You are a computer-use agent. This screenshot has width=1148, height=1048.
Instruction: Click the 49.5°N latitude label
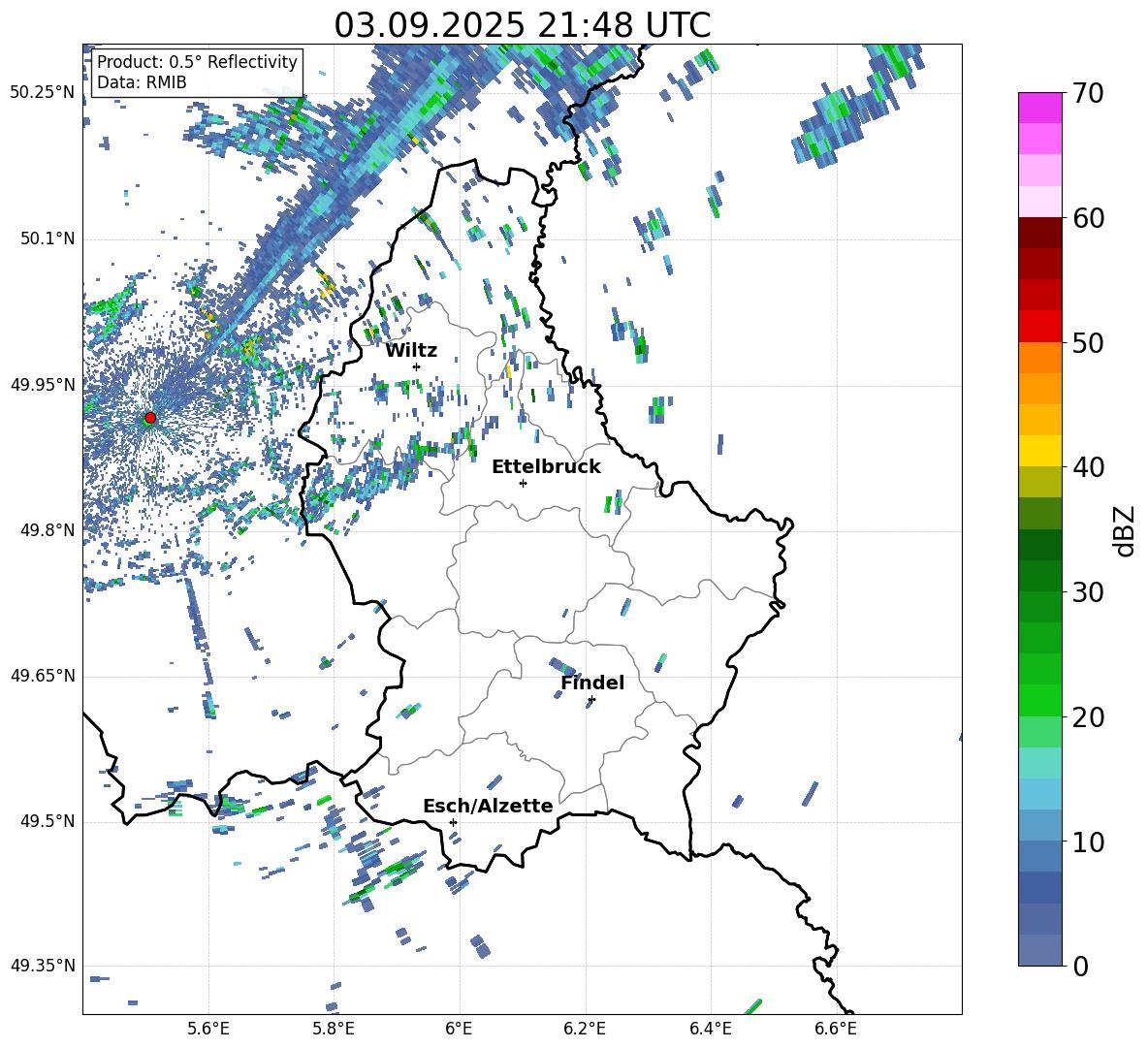(48, 820)
